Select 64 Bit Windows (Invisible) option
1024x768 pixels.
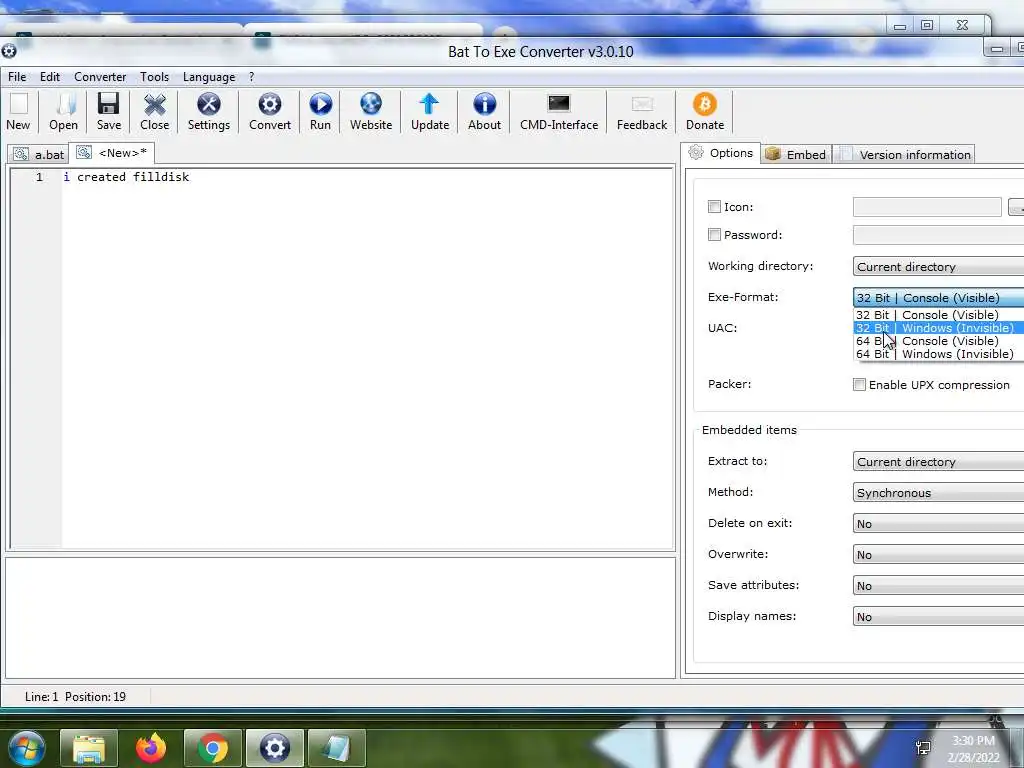(x=938, y=354)
